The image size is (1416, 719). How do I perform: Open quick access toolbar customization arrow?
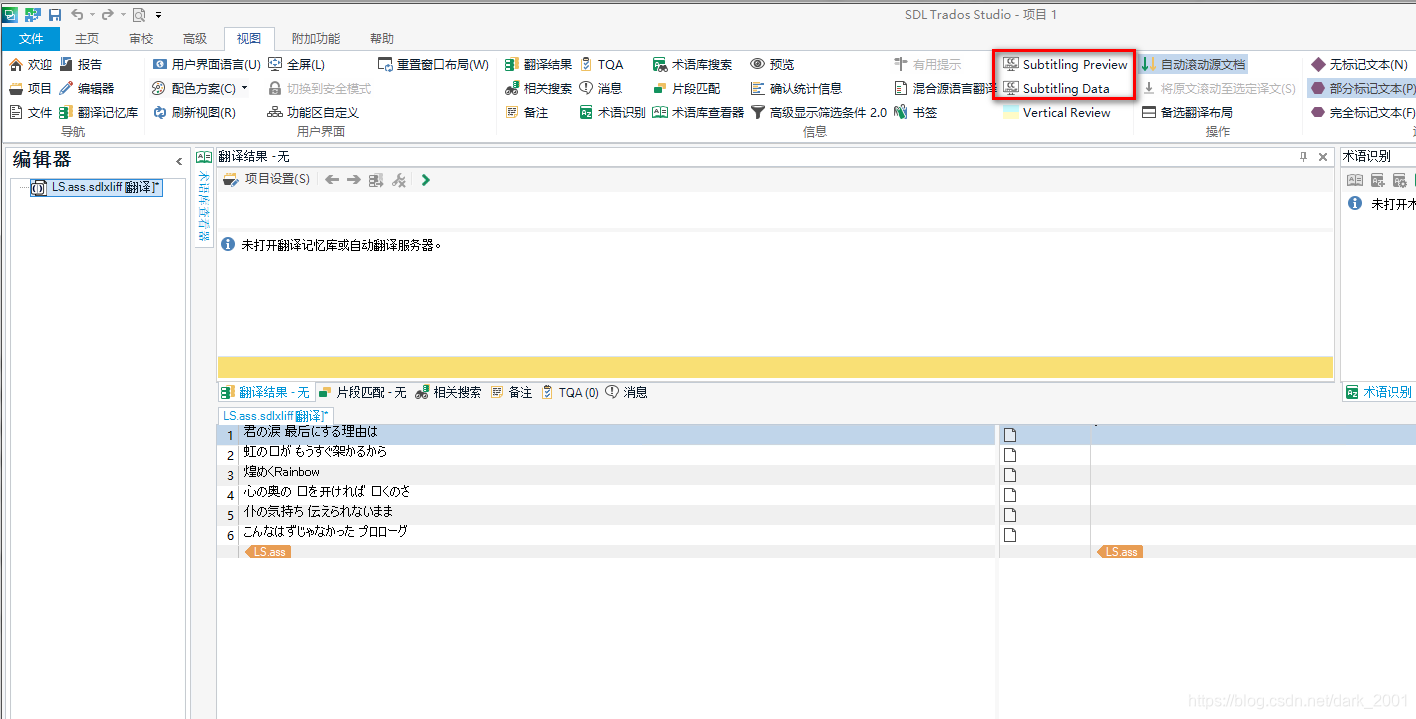coord(158,15)
